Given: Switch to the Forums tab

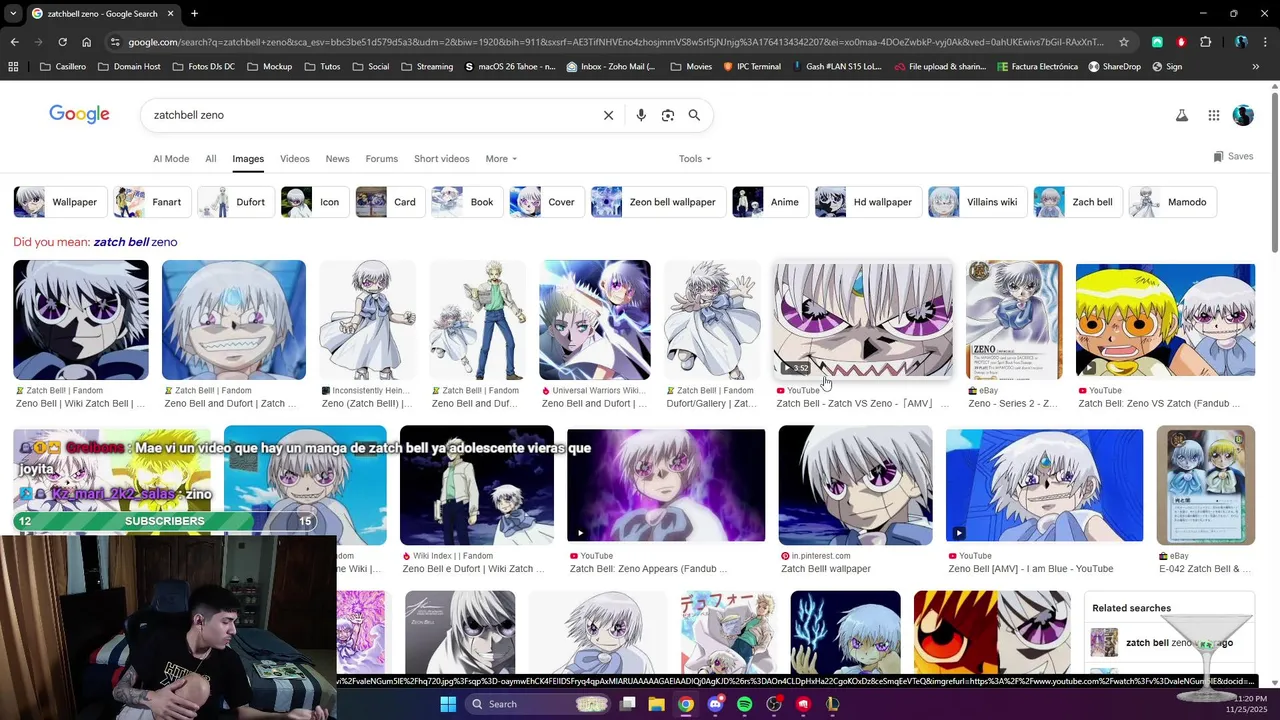Looking at the screenshot, I should click(x=382, y=159).
